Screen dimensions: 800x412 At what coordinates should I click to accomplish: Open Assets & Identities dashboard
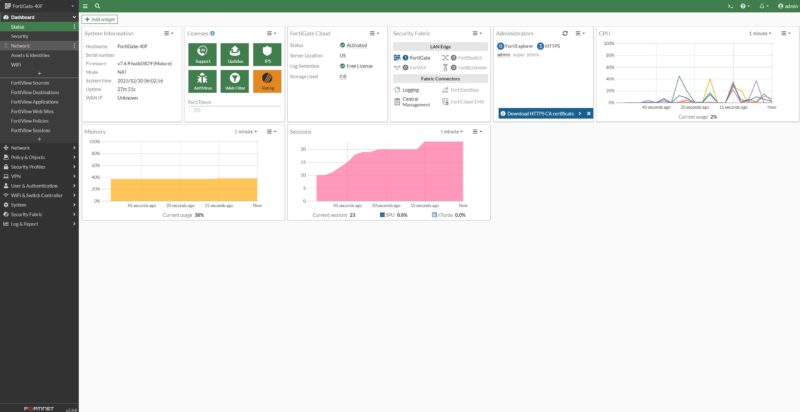coord(39,55)
